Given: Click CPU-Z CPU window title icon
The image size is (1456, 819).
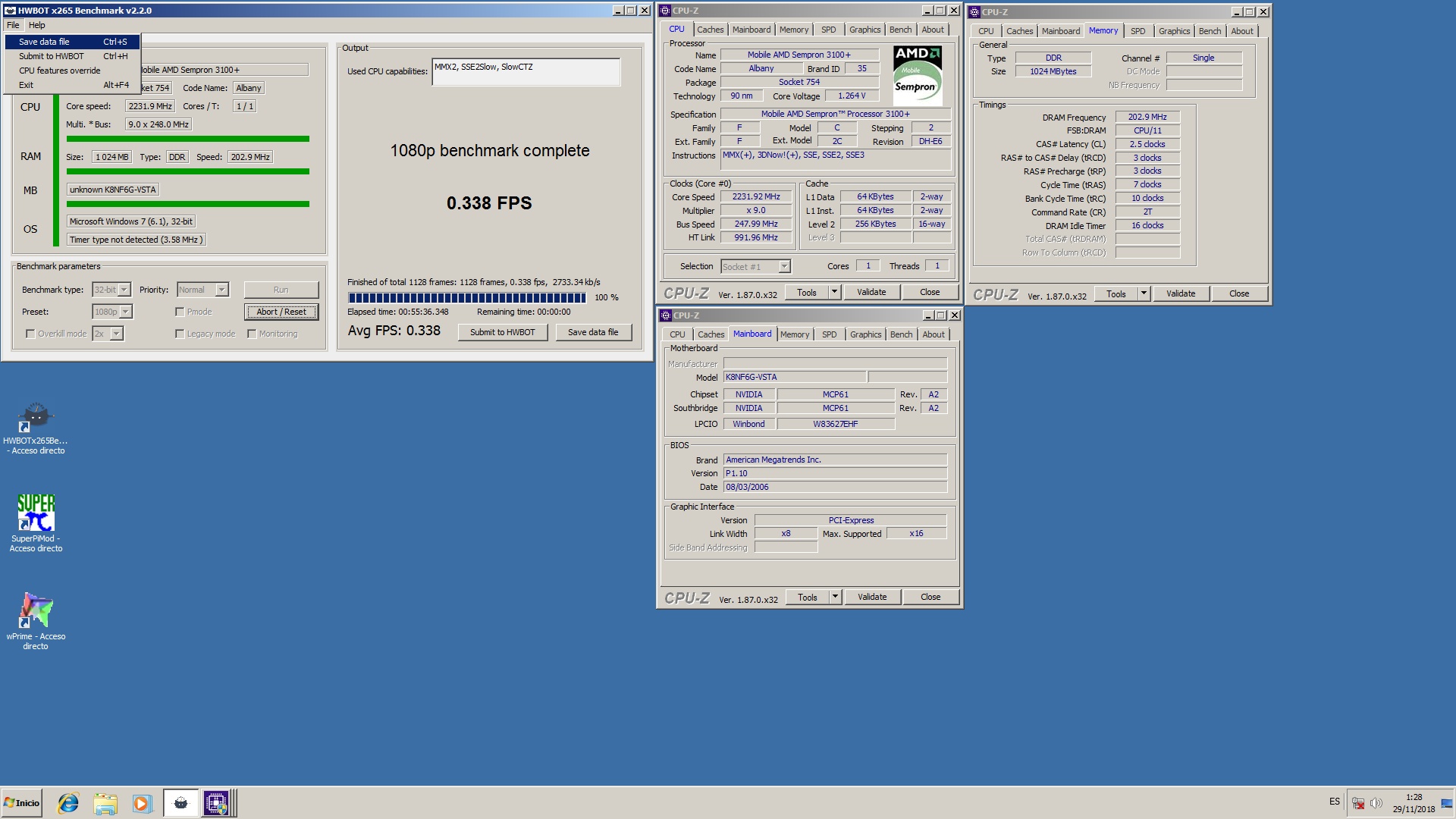Looking at the screenshot, I should point(665,11).
